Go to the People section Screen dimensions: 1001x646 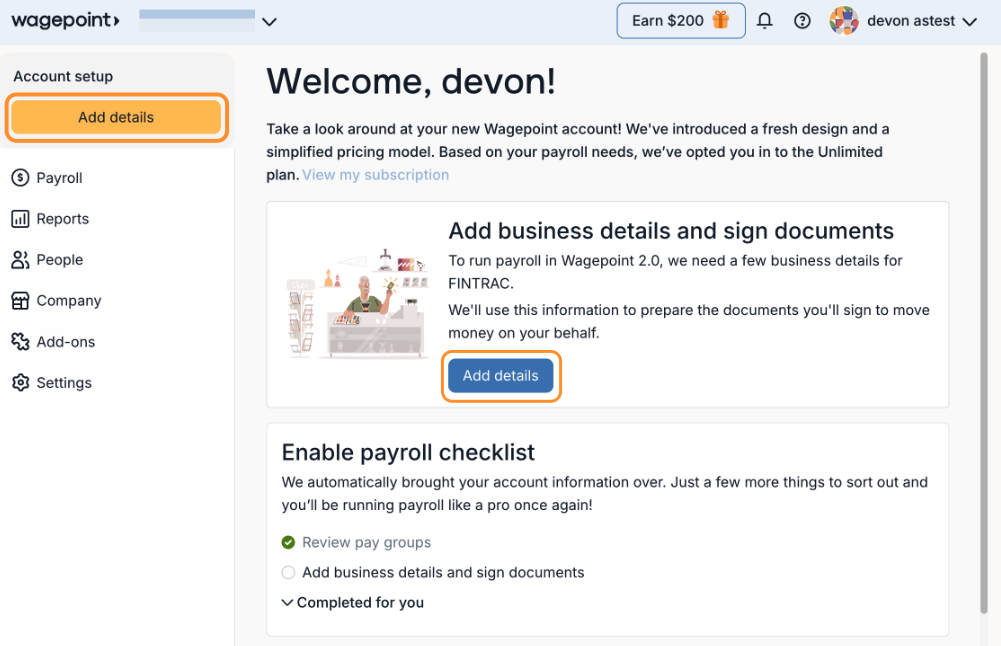pos(47,260)
